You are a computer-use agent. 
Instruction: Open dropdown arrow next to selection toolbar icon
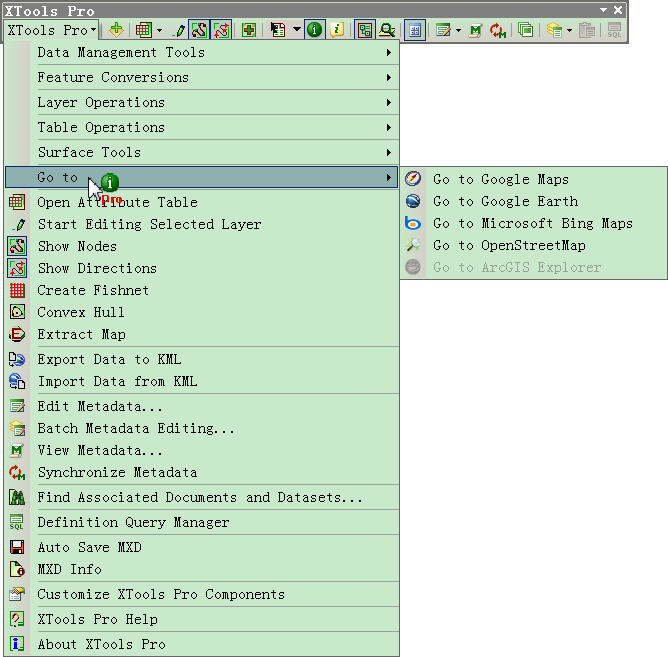point(297,30)
